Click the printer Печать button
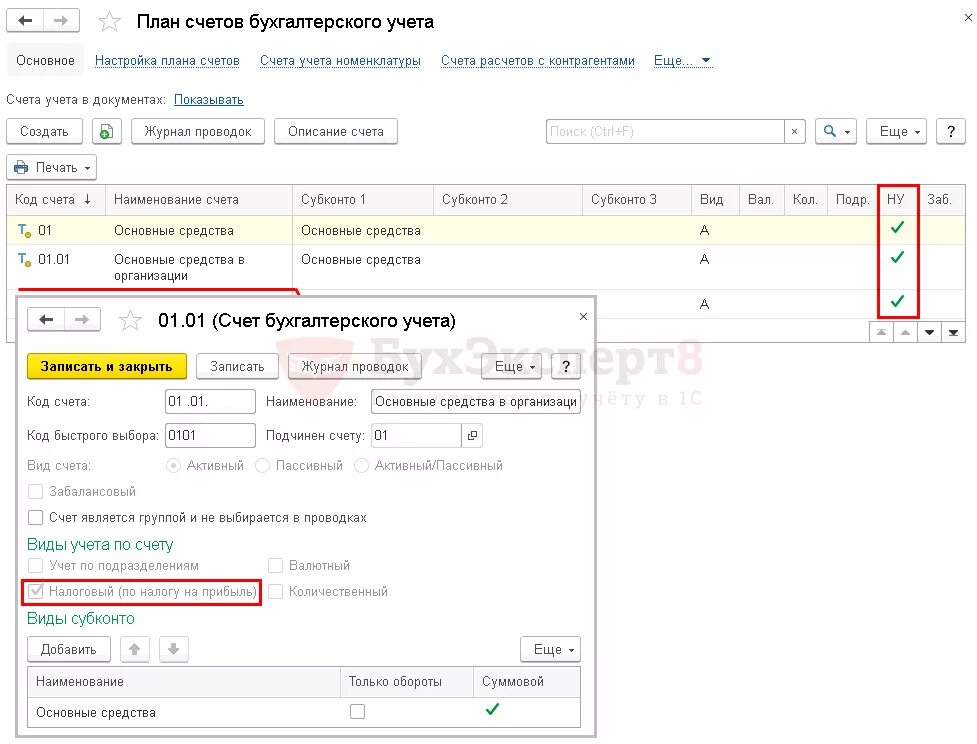 [52, 167]
